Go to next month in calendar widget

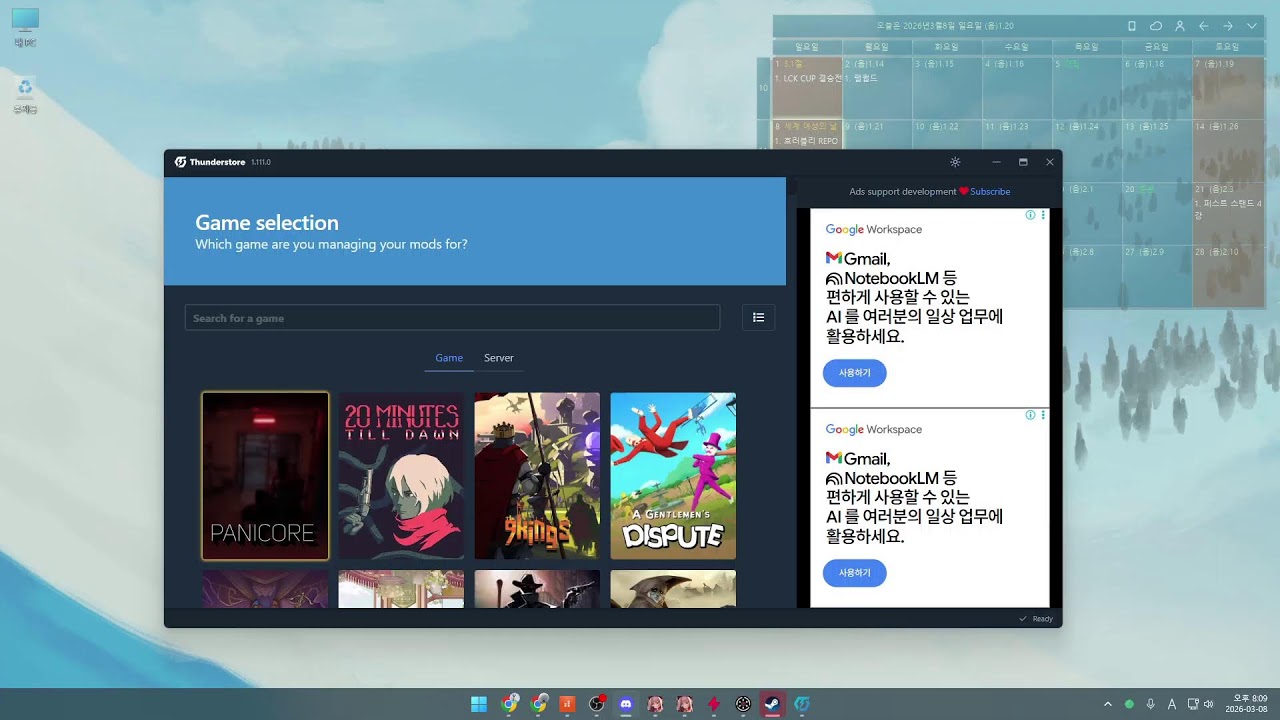pyautogui.click(x=1228, y=26)
